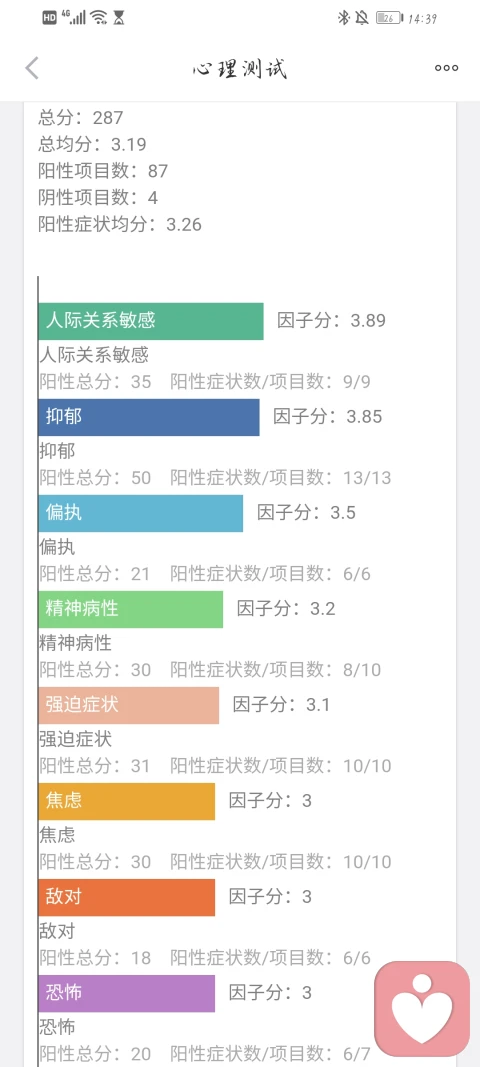Tap the light blue 偏执 bar
The width and height of the screenshot is (480, 1067).
(141, 513)
